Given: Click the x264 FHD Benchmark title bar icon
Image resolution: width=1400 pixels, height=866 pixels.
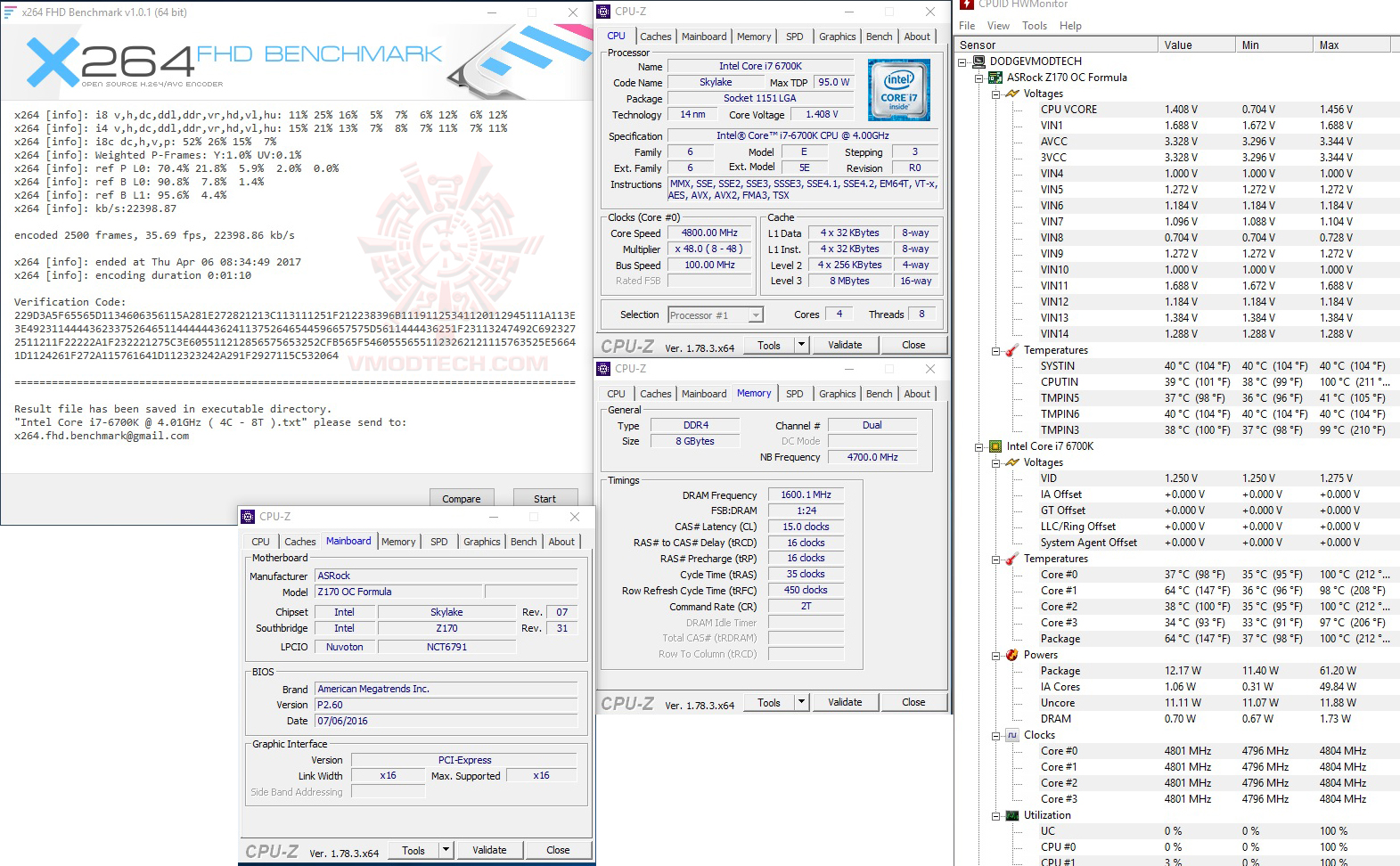Looking at the screenshot, I should coord(10,12).
